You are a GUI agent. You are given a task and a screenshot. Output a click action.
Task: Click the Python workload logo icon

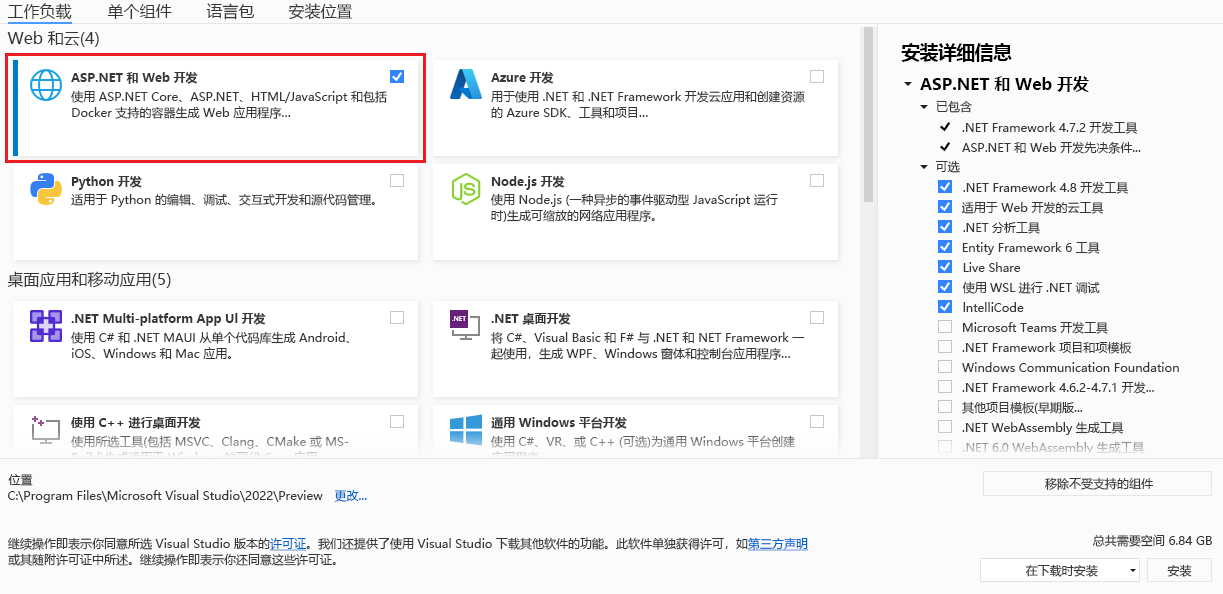click(x=46, y=189)
